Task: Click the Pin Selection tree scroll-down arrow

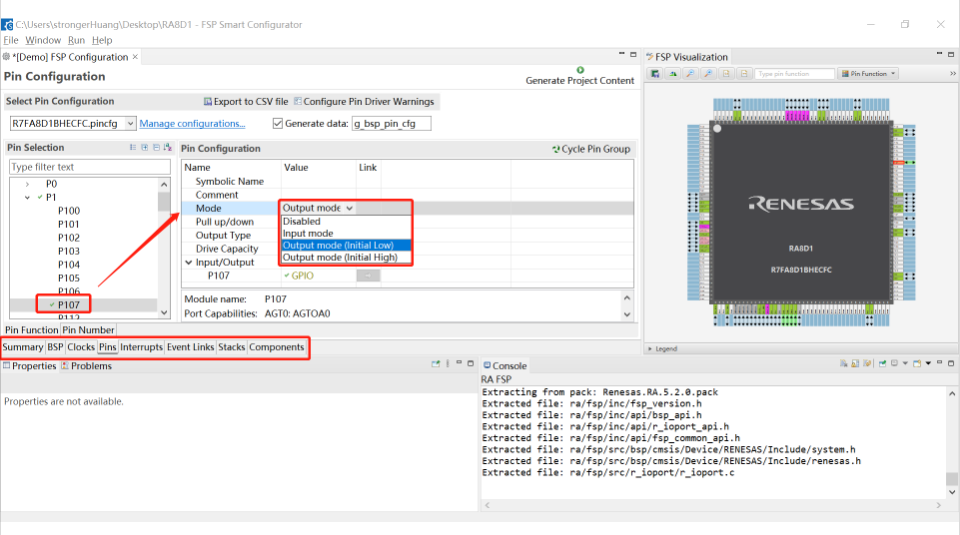Action: point(163,312)
